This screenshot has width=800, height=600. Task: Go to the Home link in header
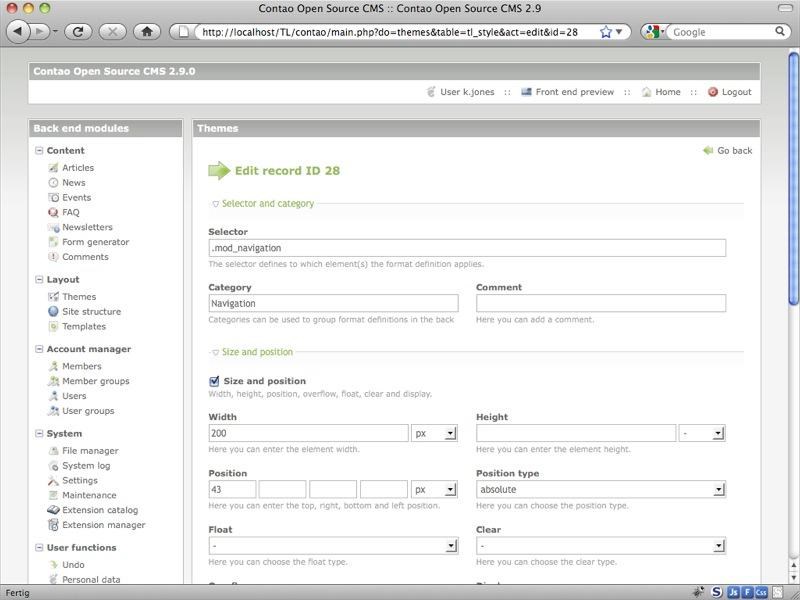[x=668, y=92]
